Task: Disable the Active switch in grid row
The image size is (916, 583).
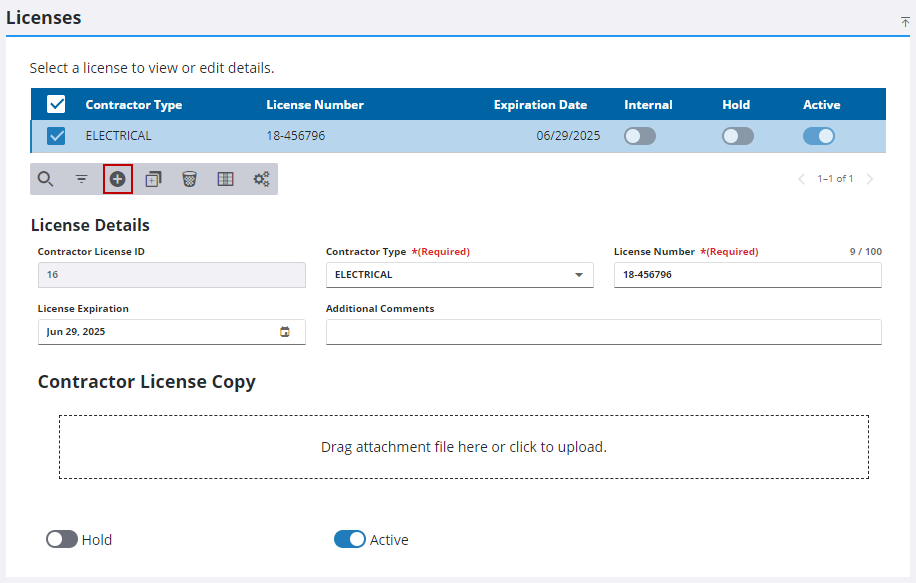Action: click(818, 136)
